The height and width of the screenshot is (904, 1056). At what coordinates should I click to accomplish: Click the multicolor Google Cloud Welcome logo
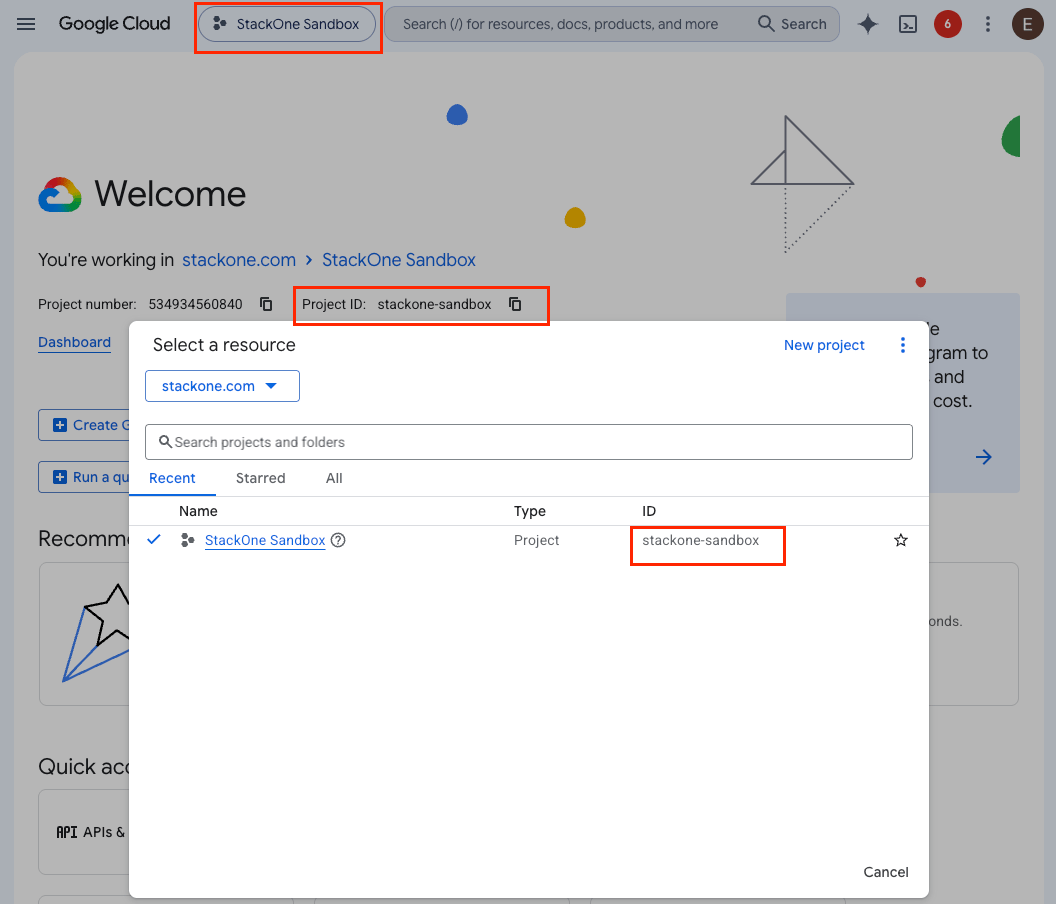(60, 195)
